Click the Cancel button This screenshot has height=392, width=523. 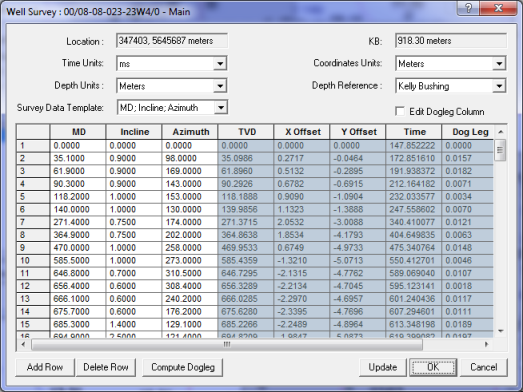point(484,367)
